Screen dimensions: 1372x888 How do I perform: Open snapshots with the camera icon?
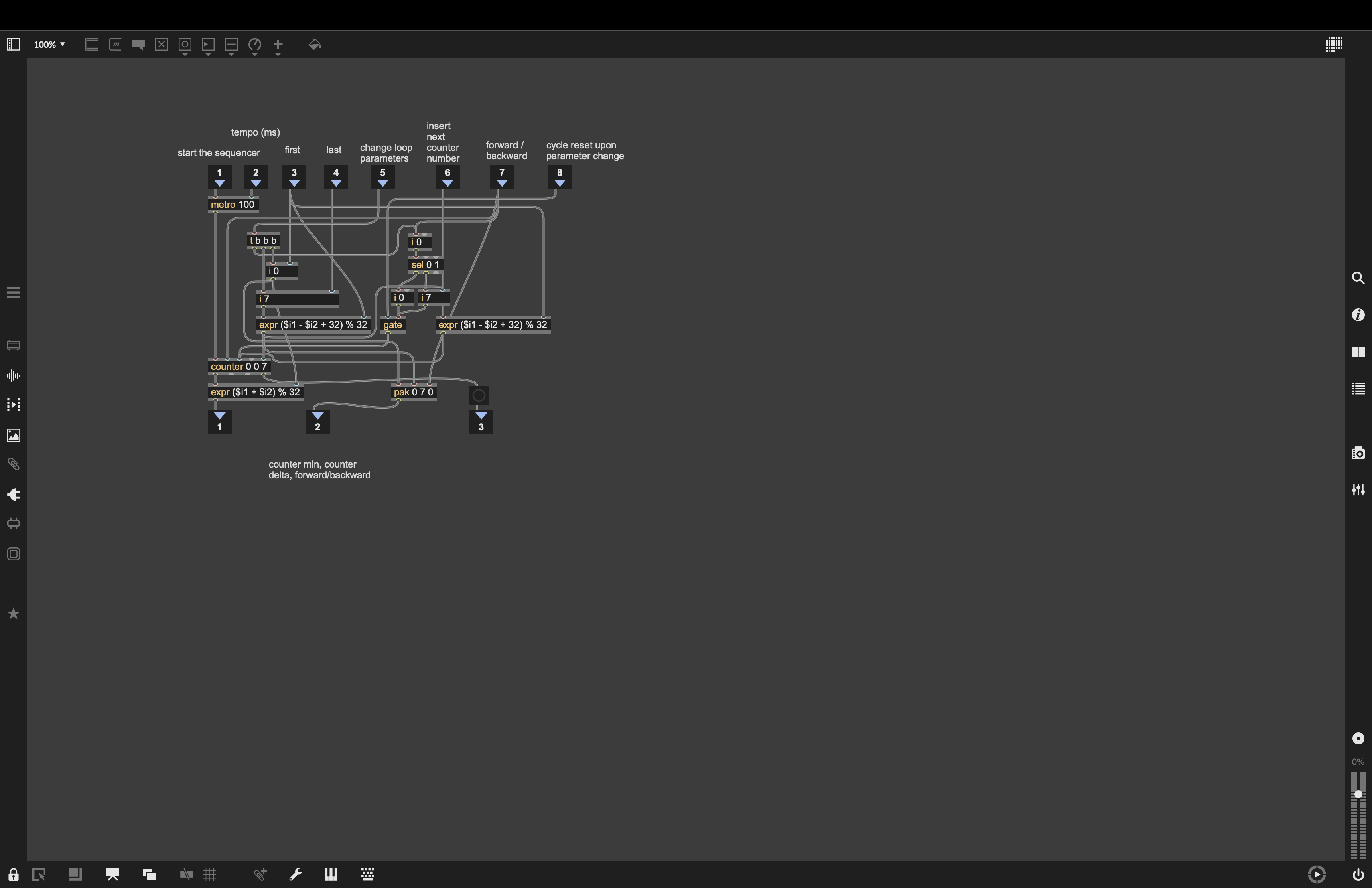pos(1358,453)
